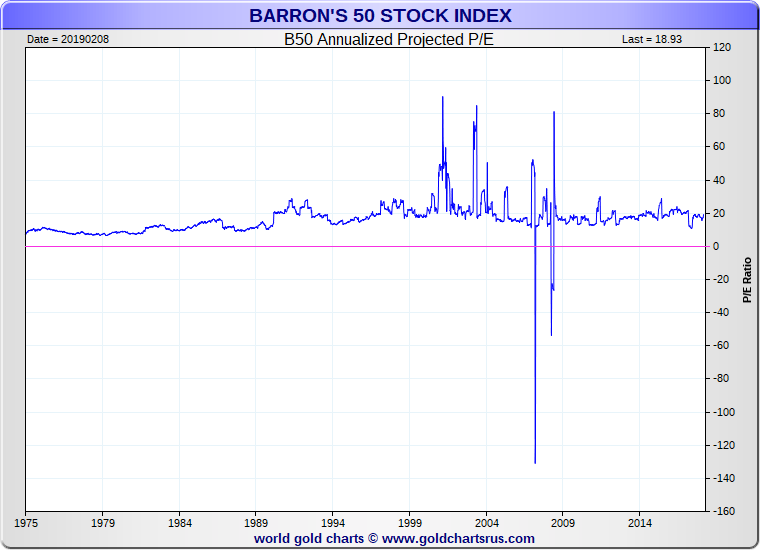Click the 'B50 Annualized Projected P/E' subtitle

click(x=389, y=39)
